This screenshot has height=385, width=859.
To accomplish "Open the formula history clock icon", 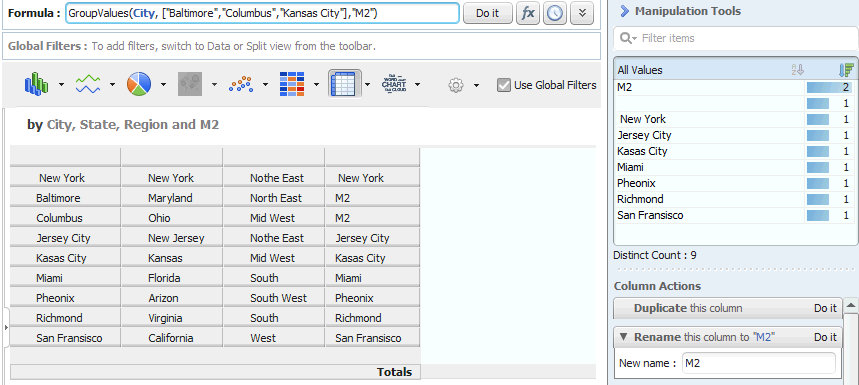I will pos(555,13).
